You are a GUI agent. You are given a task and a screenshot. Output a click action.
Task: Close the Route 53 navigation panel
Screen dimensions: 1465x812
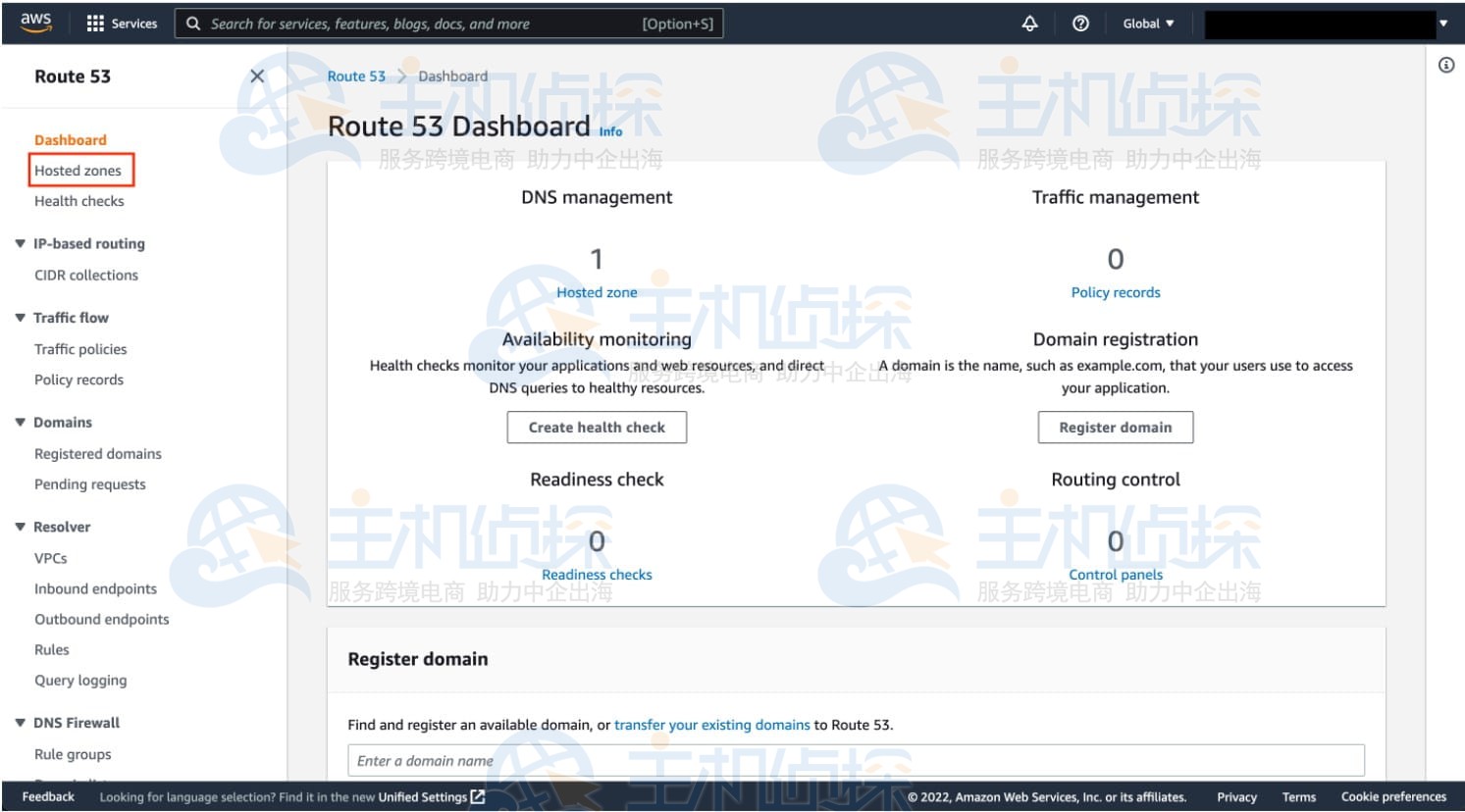(257, 76)
